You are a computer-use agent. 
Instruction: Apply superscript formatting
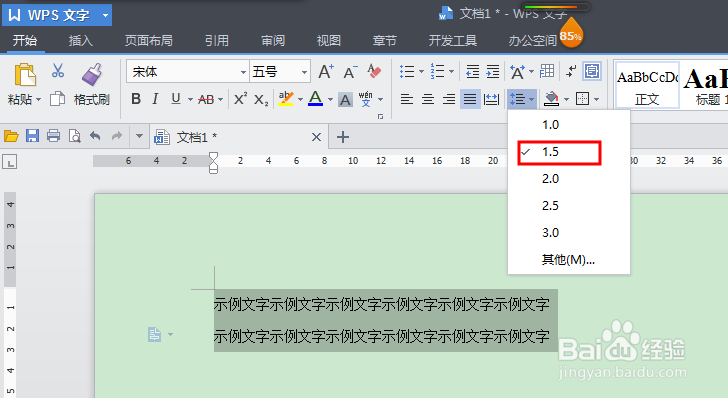[x=240, y=99]
